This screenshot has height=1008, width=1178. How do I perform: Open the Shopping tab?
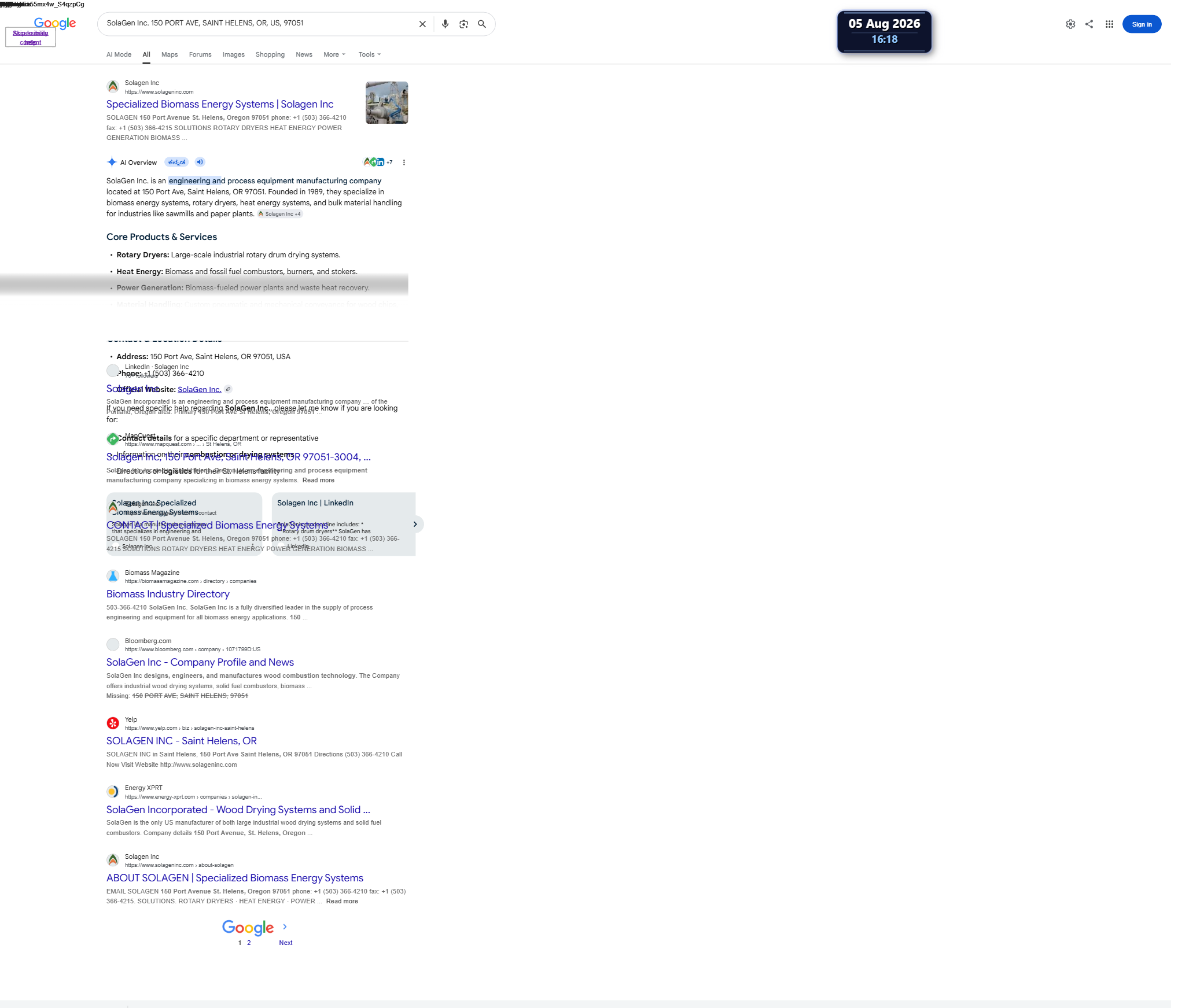pos(270,54)
